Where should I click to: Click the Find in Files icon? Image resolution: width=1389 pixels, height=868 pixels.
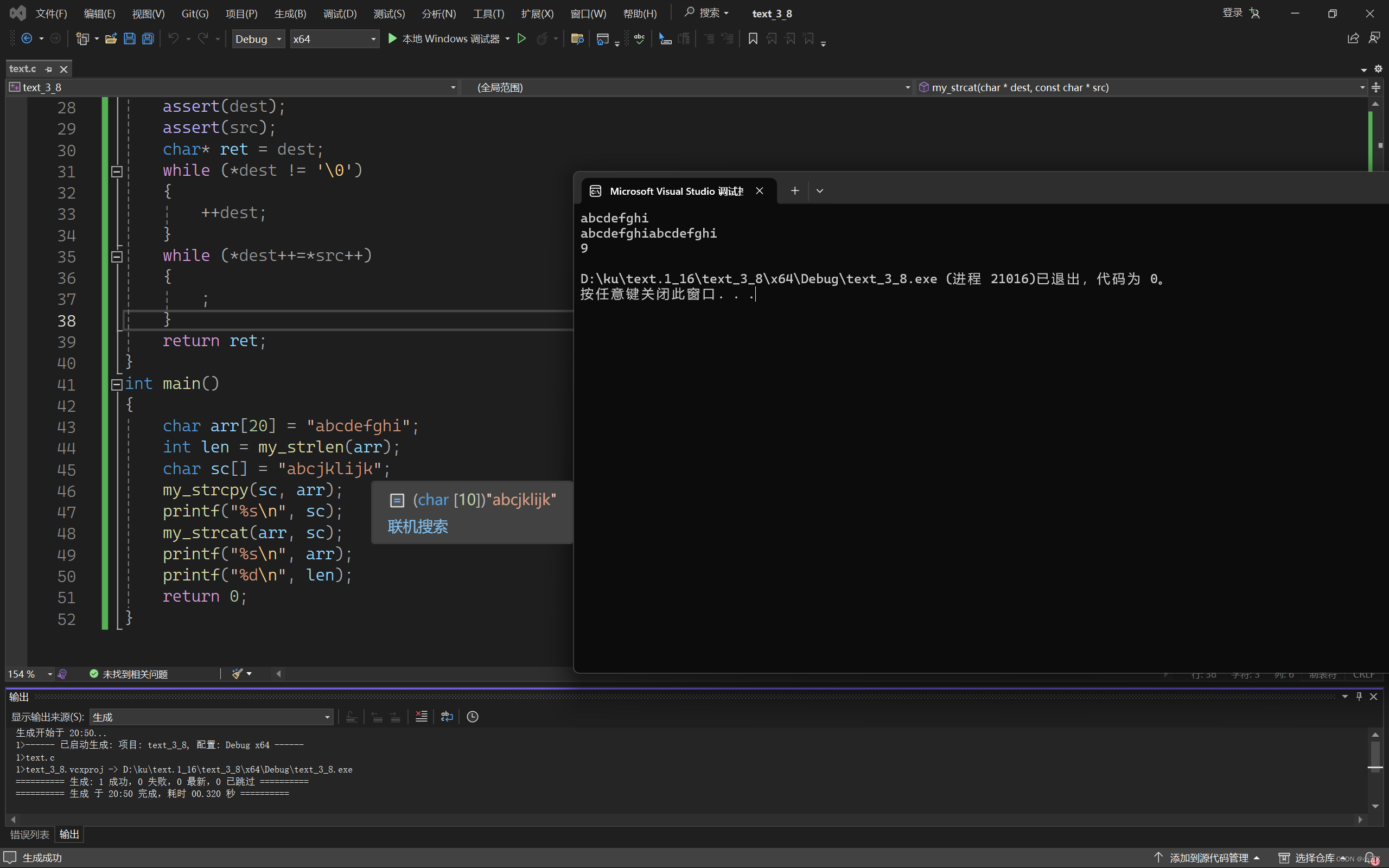coord(577,39)
